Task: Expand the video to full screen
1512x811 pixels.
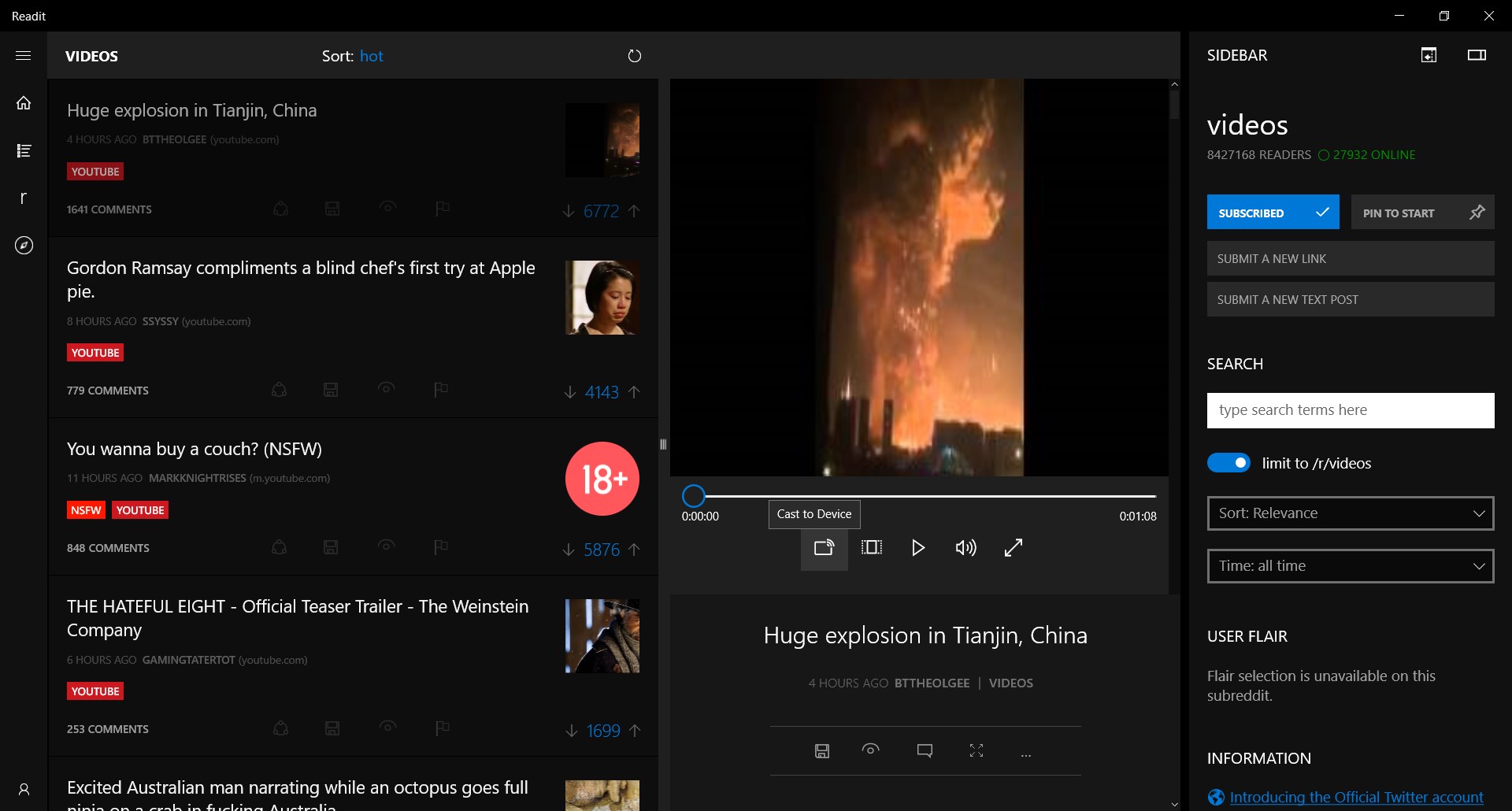Action: click(x=1014, y=548)
